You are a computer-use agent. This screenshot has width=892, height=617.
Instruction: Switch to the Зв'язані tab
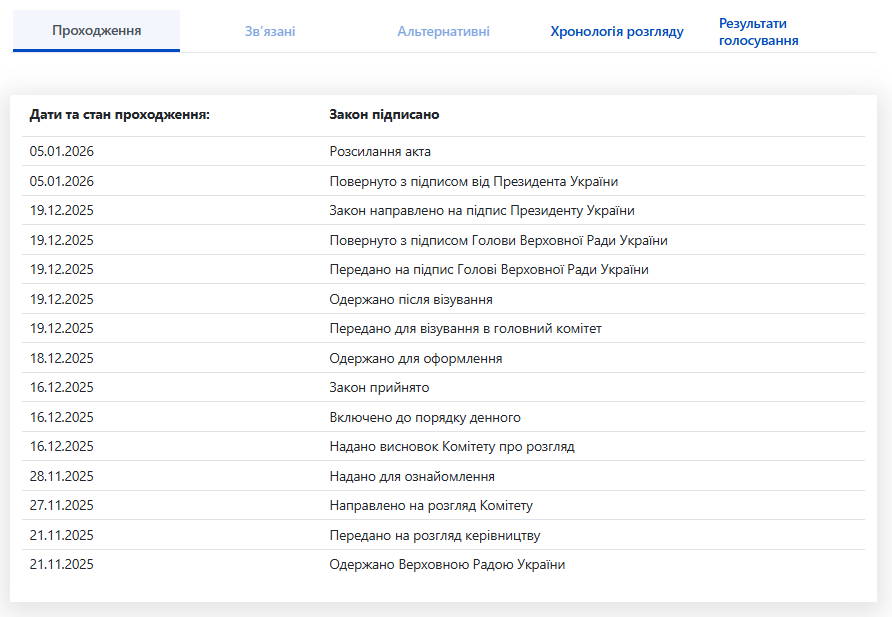click(x=270, y=31)
